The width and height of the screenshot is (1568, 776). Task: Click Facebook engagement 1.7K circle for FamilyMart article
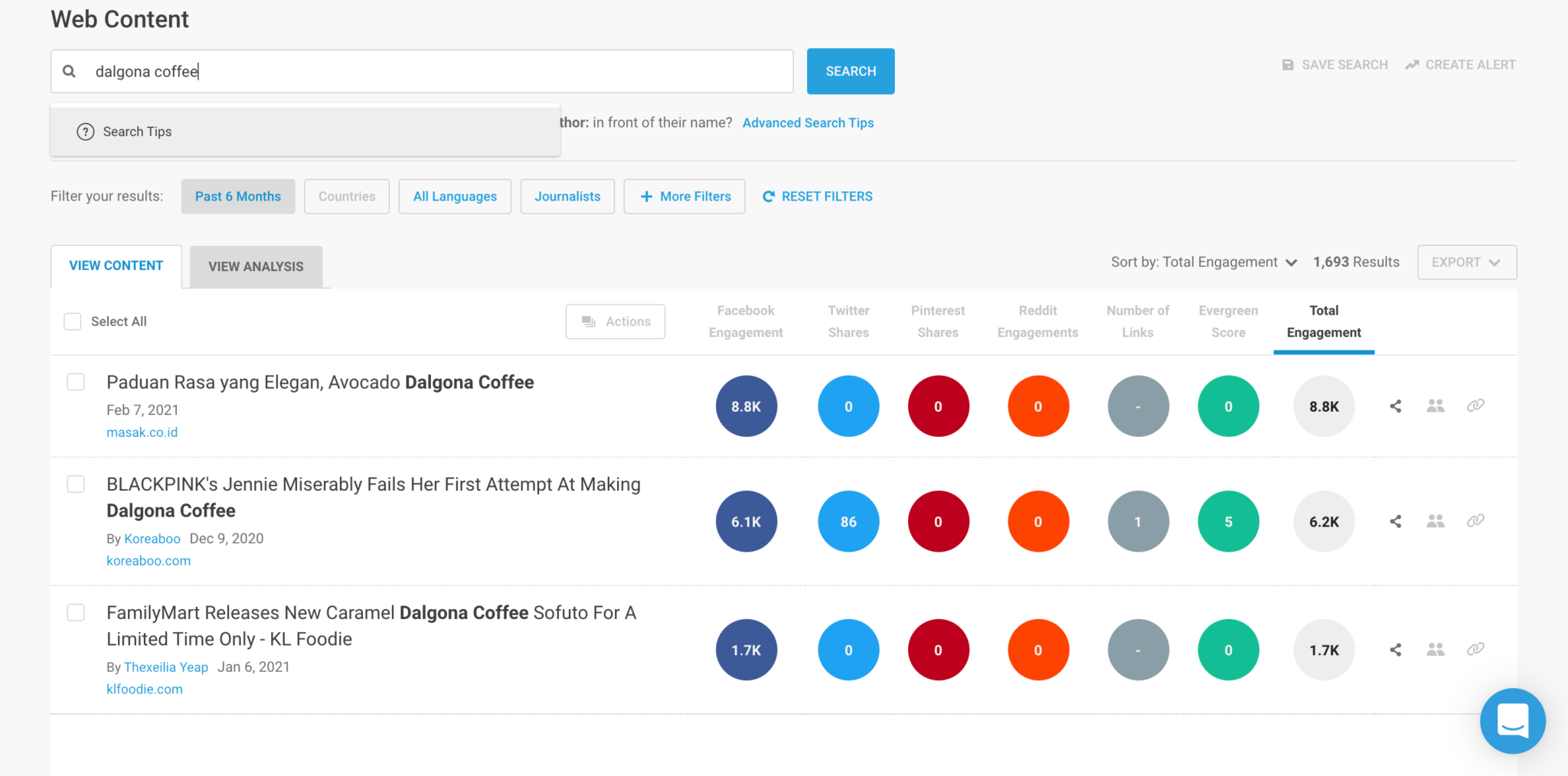pos(746,650)
